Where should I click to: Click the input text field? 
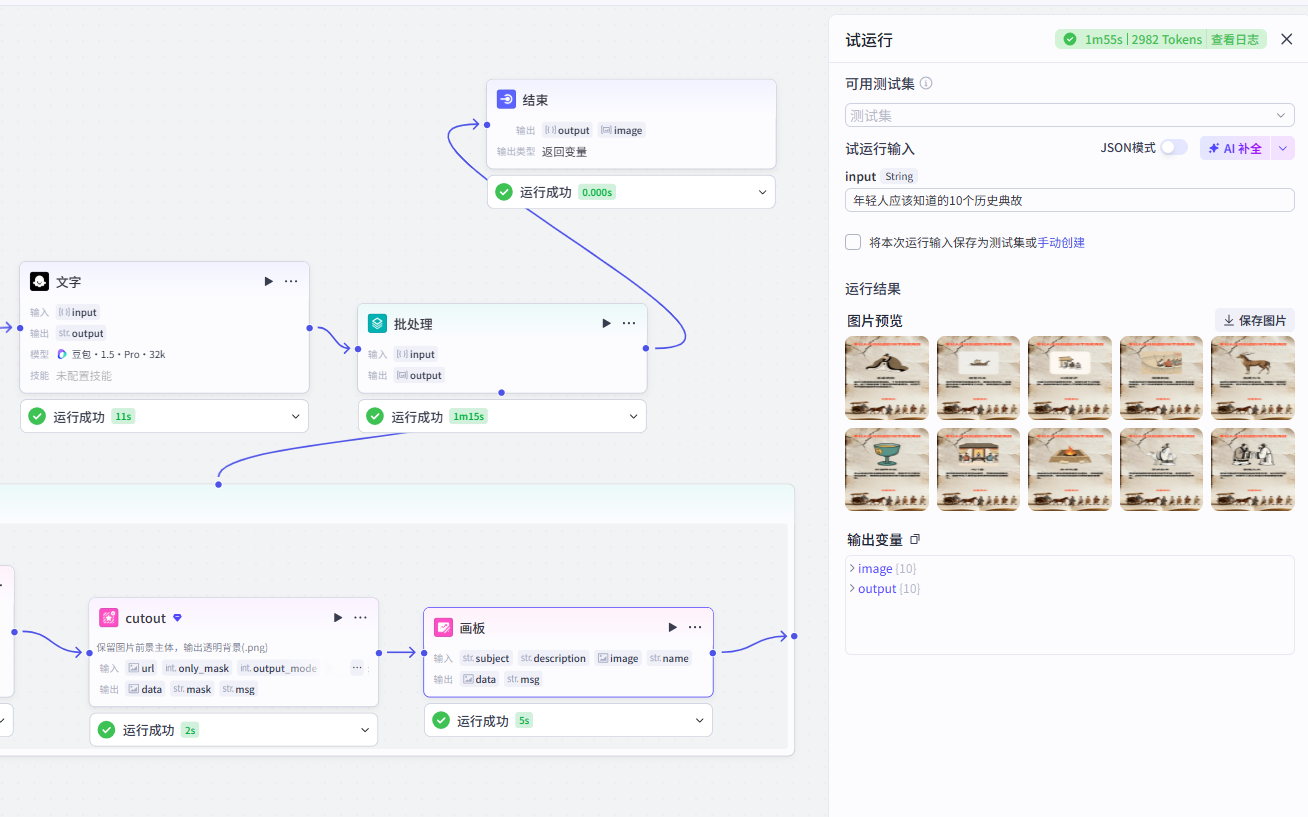tap(1069, 200)
